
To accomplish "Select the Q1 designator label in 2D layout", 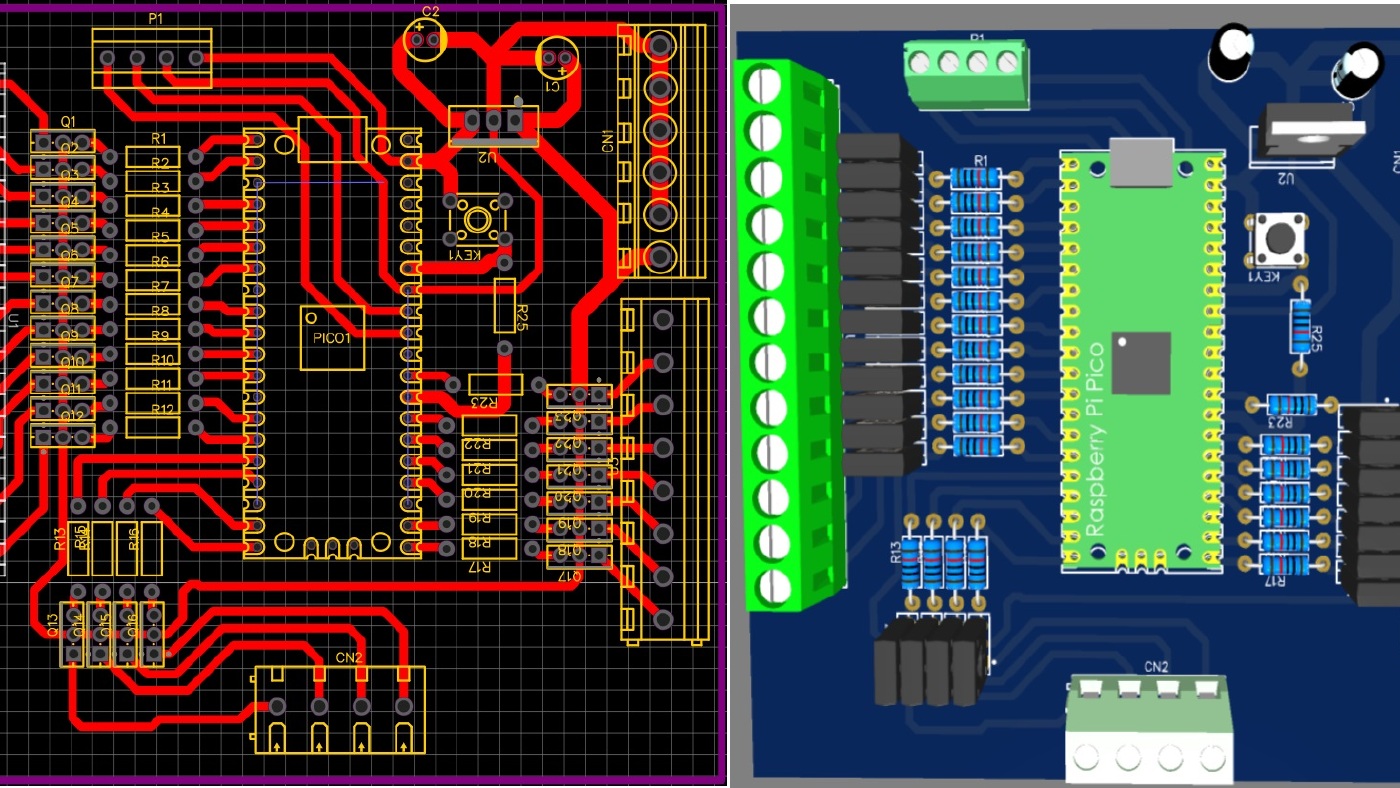I will [68, 121].
